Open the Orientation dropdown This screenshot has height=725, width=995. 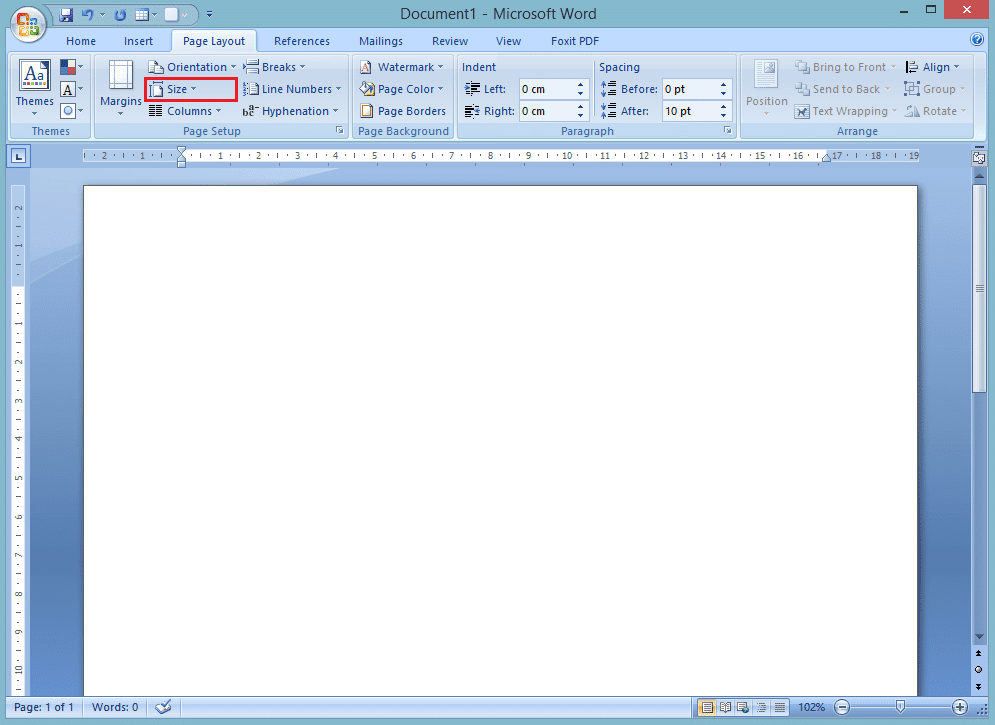point(192,67)
